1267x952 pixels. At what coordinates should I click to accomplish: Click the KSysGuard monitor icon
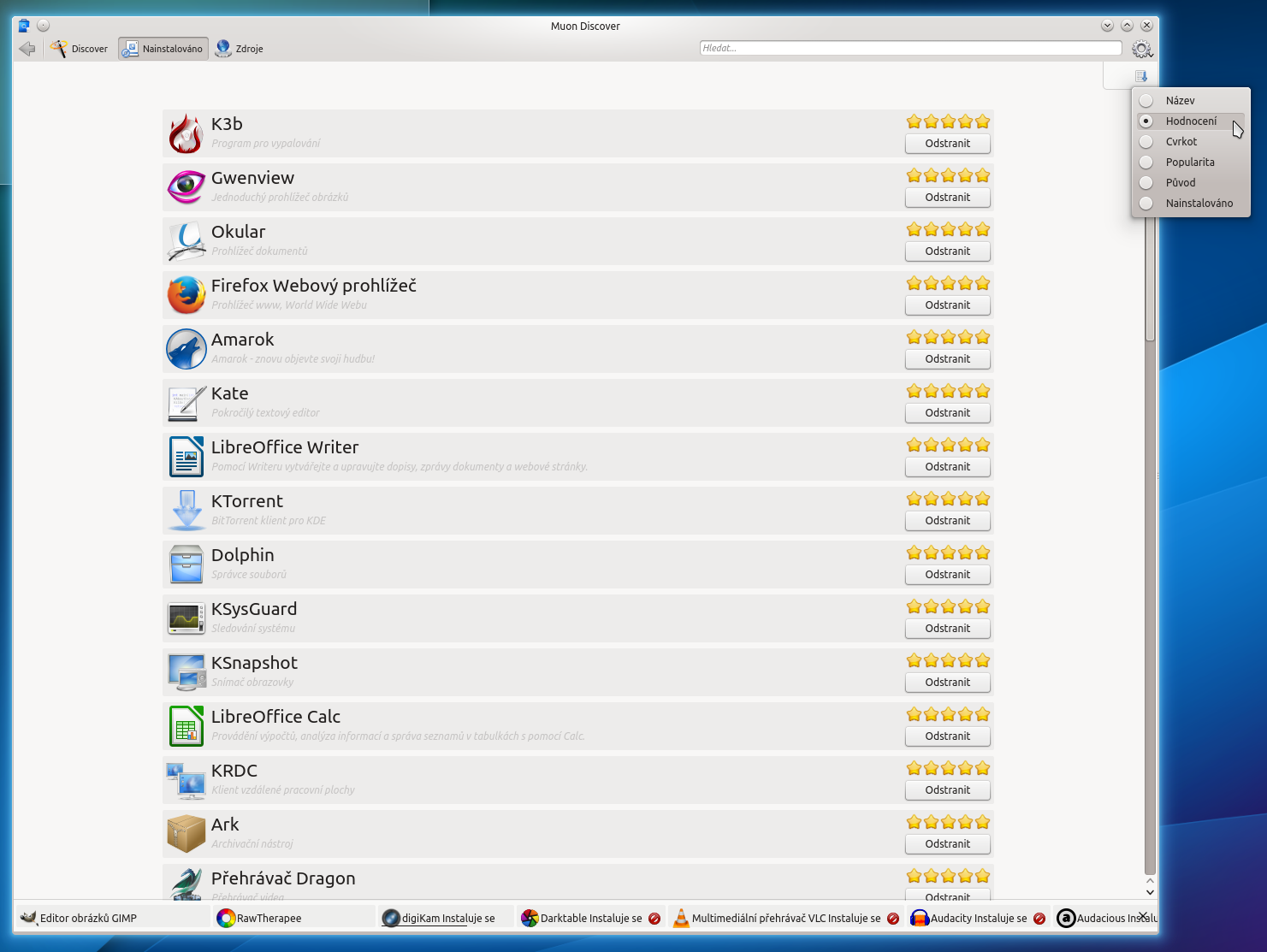[186, 618]
